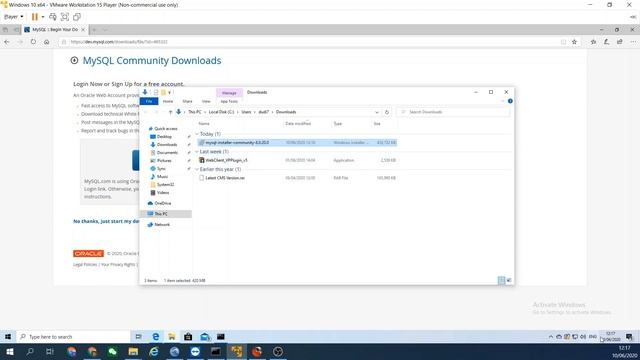This screenshot has width=640, height=360.
Task: Go up one folder level
Action: click(170, 112)
